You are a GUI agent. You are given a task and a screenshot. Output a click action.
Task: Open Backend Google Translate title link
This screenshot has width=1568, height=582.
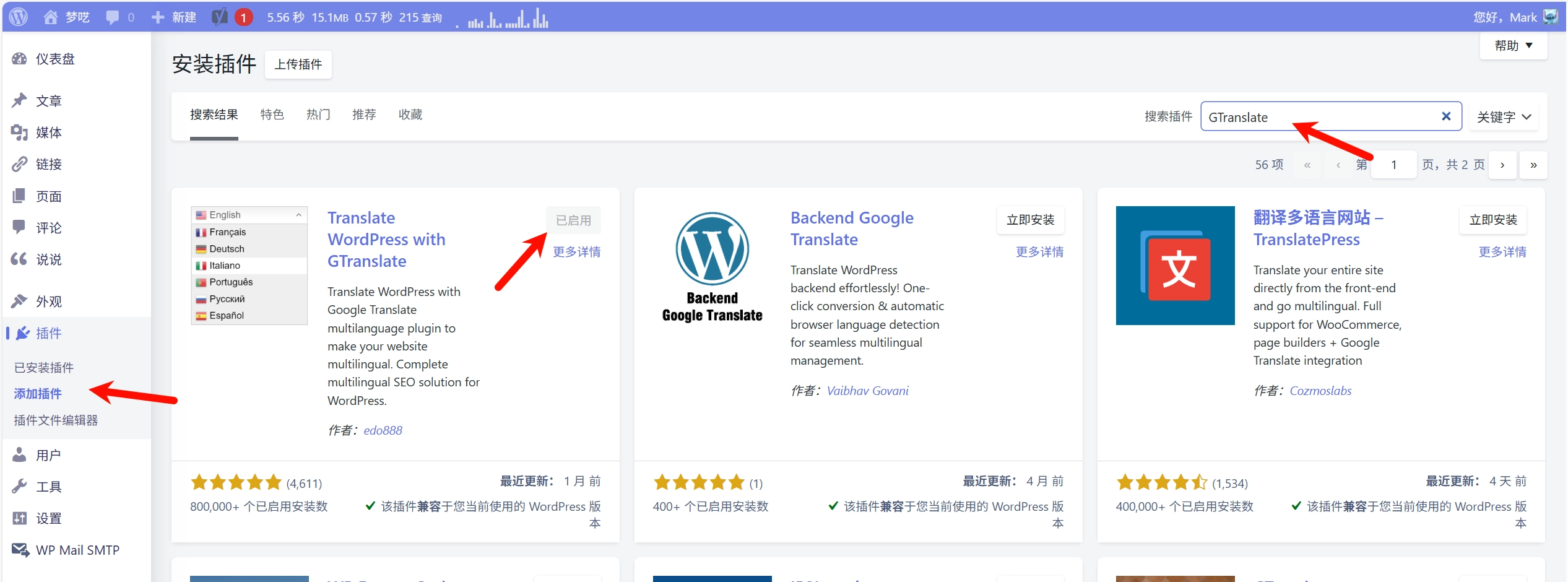[x=852, y=228]
